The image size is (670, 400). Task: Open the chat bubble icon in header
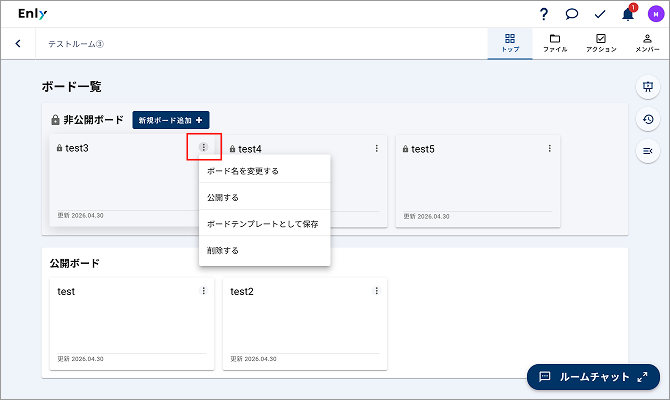coord(571,14)
